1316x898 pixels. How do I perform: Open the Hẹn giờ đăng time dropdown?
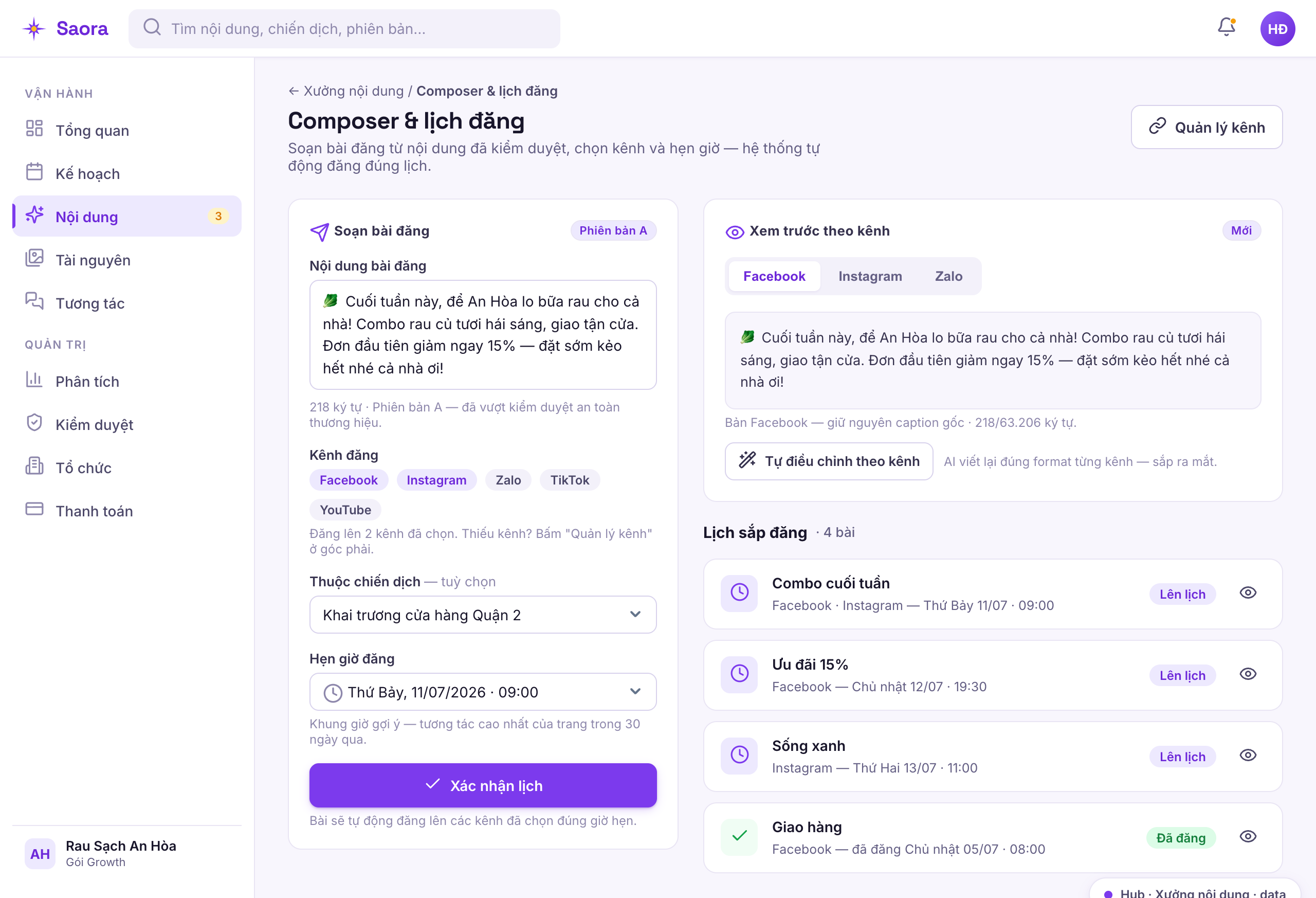(483, 692)
